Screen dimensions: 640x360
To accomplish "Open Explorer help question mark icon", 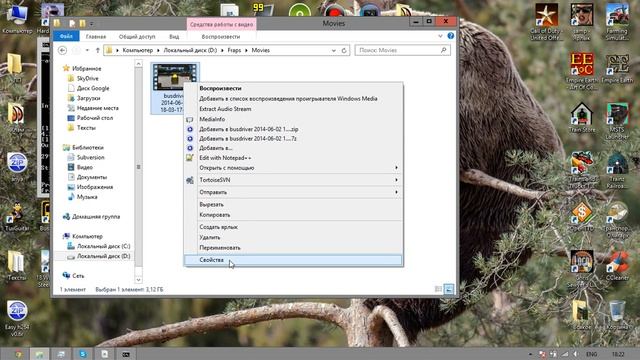I will pos(451,36).
